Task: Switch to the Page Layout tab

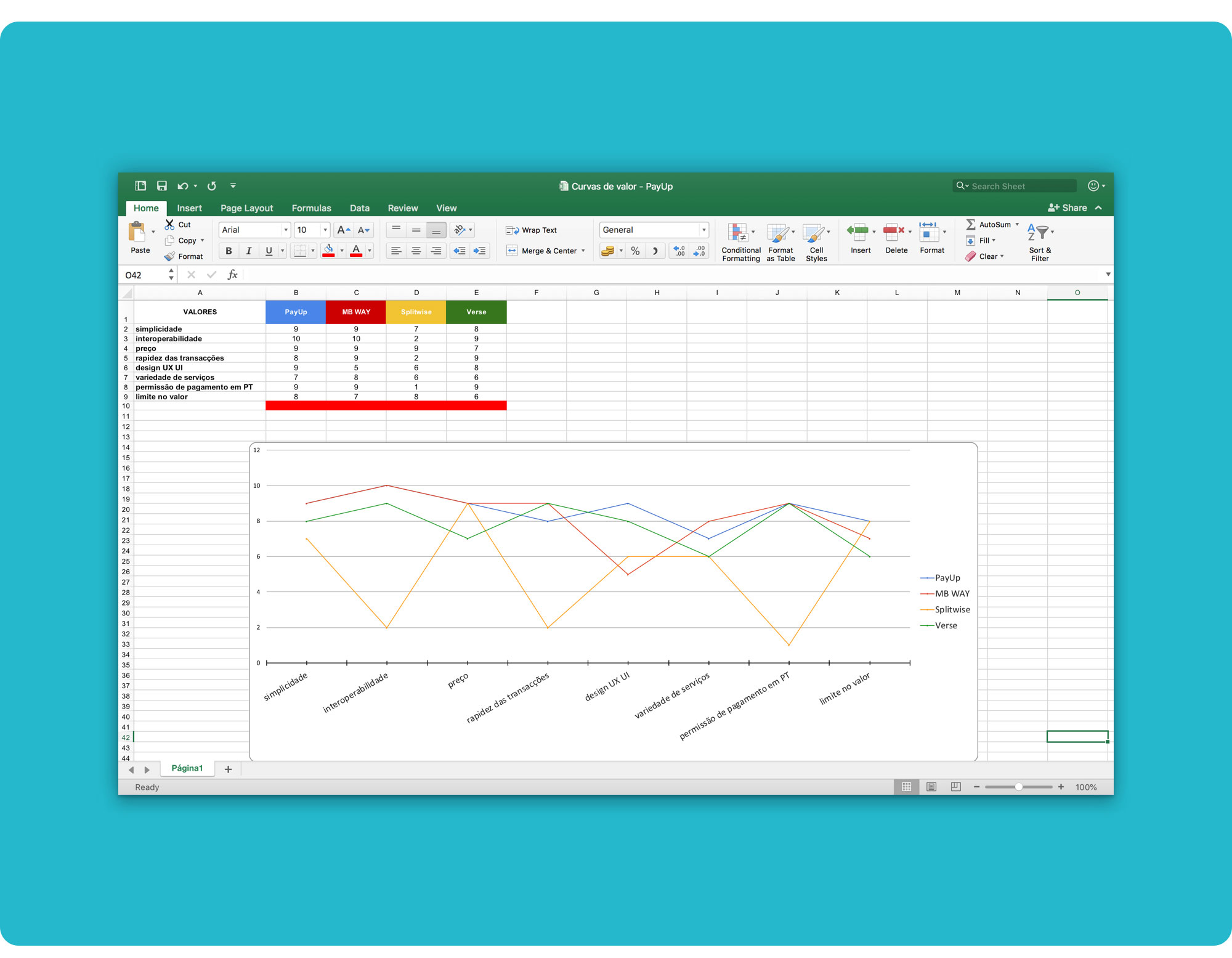Action: pyautogui.click(x=246, y=208)
